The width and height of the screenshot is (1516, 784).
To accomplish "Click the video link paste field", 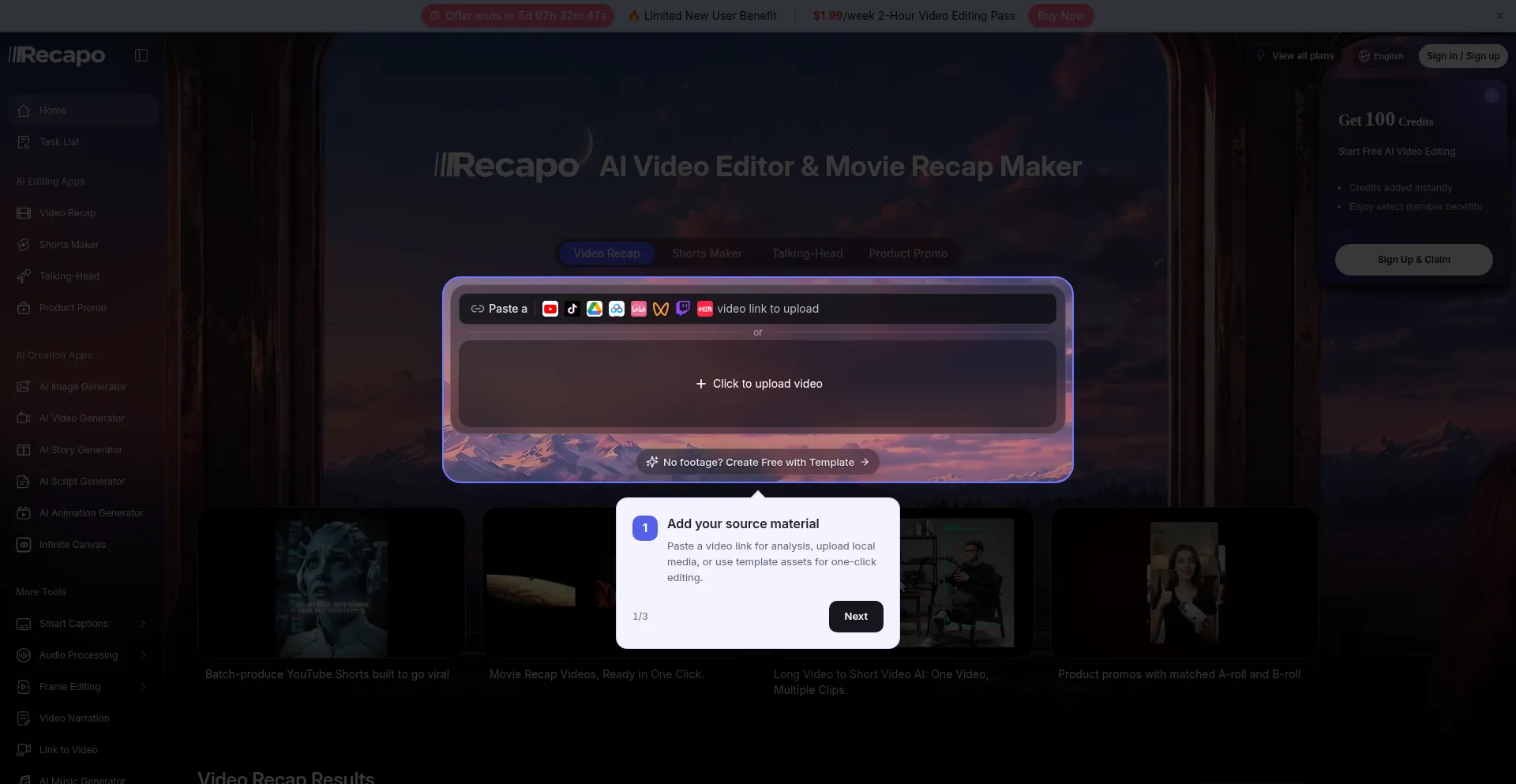I will click(758, 309).
